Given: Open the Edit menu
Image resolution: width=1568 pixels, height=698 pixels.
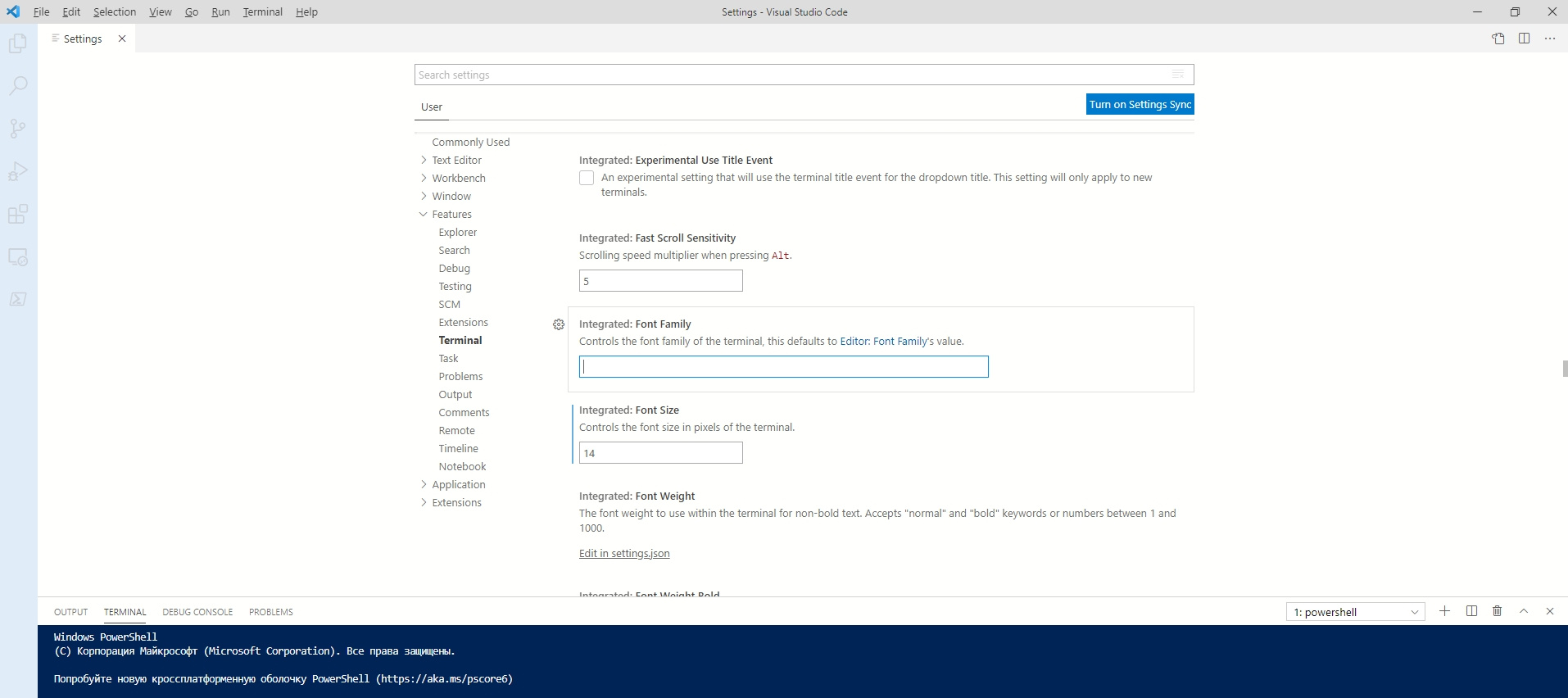Looking at the screenshot, I should tap(71, 11).
